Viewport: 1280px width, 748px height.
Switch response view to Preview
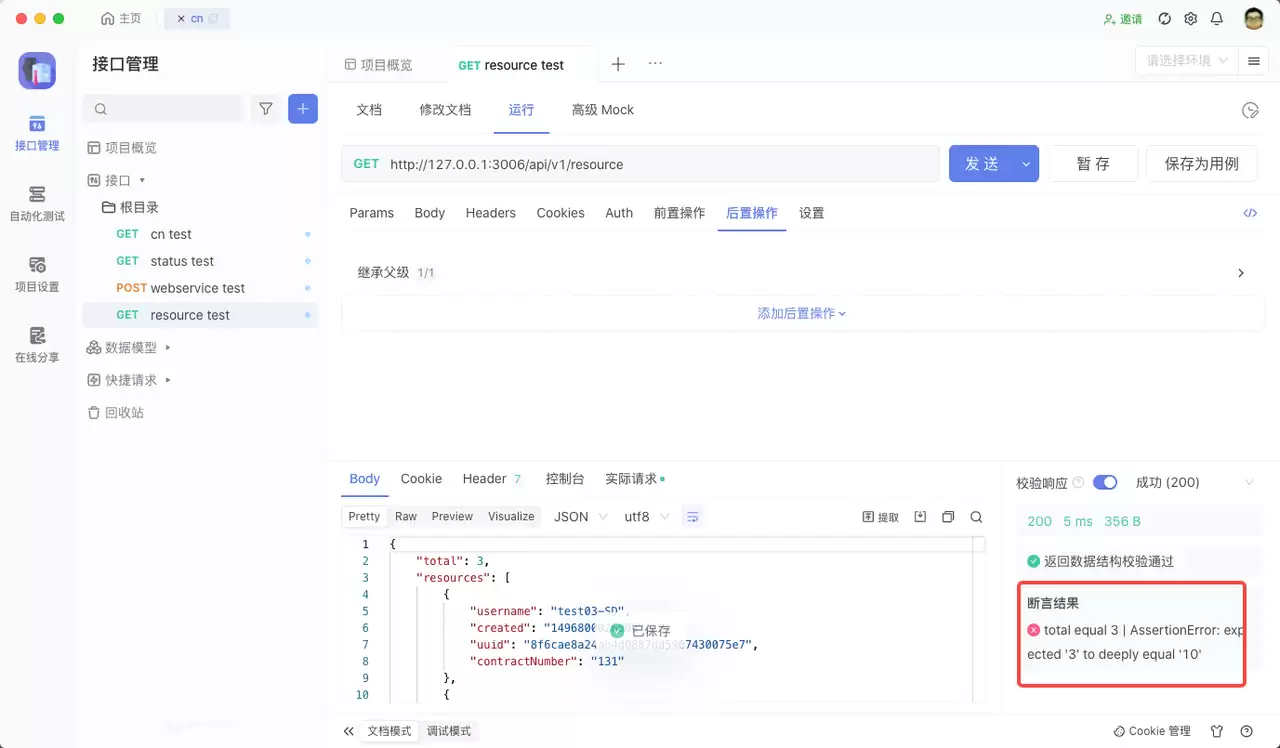pyautogui.click(x=452, y=517)
